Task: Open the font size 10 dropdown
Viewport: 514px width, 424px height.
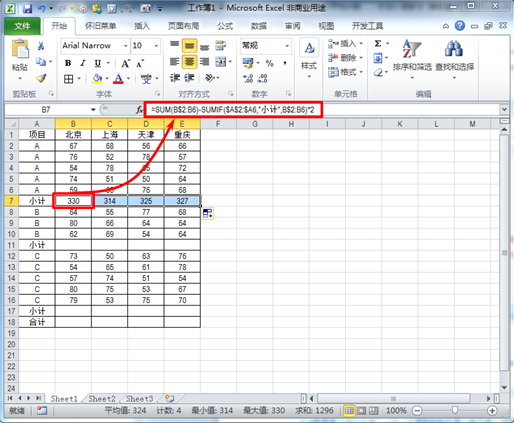Action: tap(156, 46)
